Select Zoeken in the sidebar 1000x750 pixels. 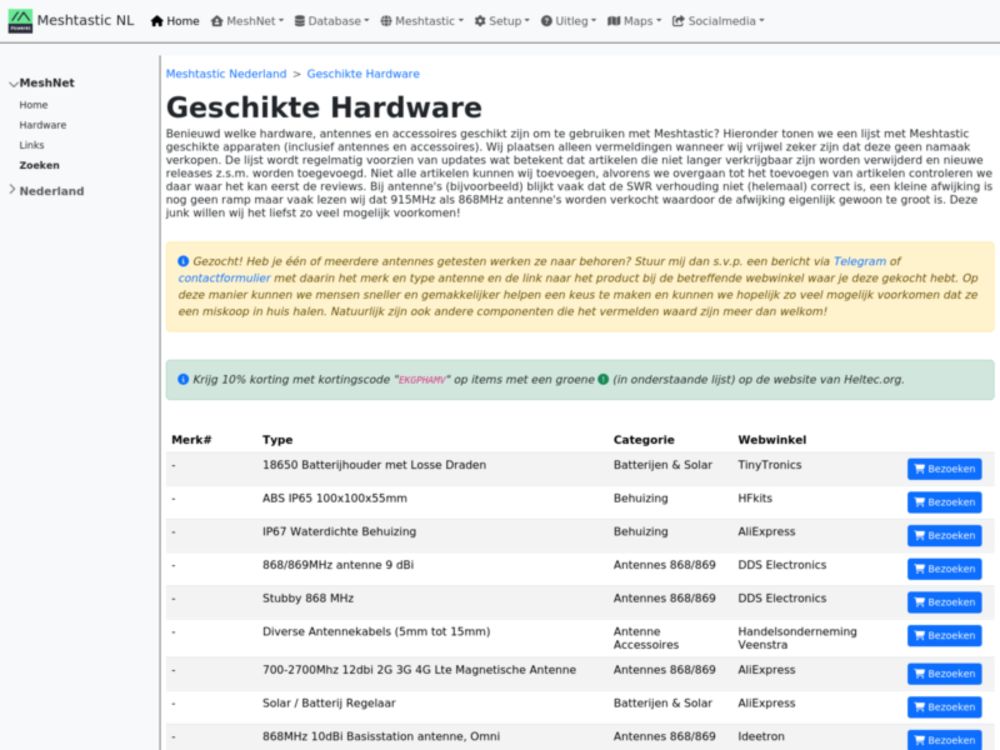(39, 165)
